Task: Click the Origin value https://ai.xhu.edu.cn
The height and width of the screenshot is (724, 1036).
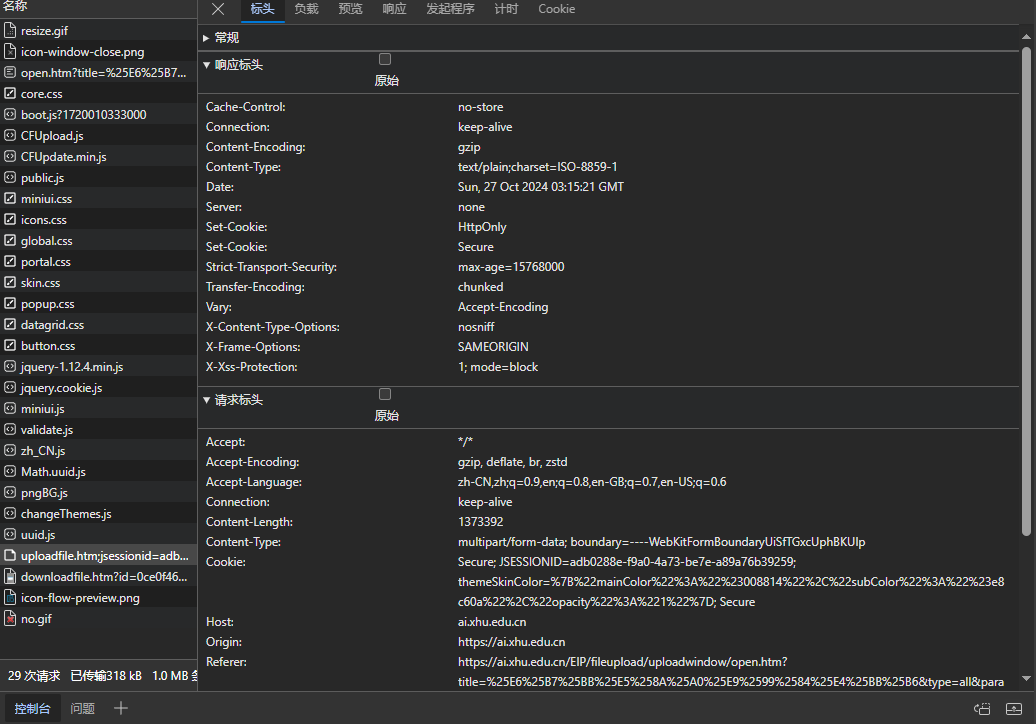Action: pos(511,642)
